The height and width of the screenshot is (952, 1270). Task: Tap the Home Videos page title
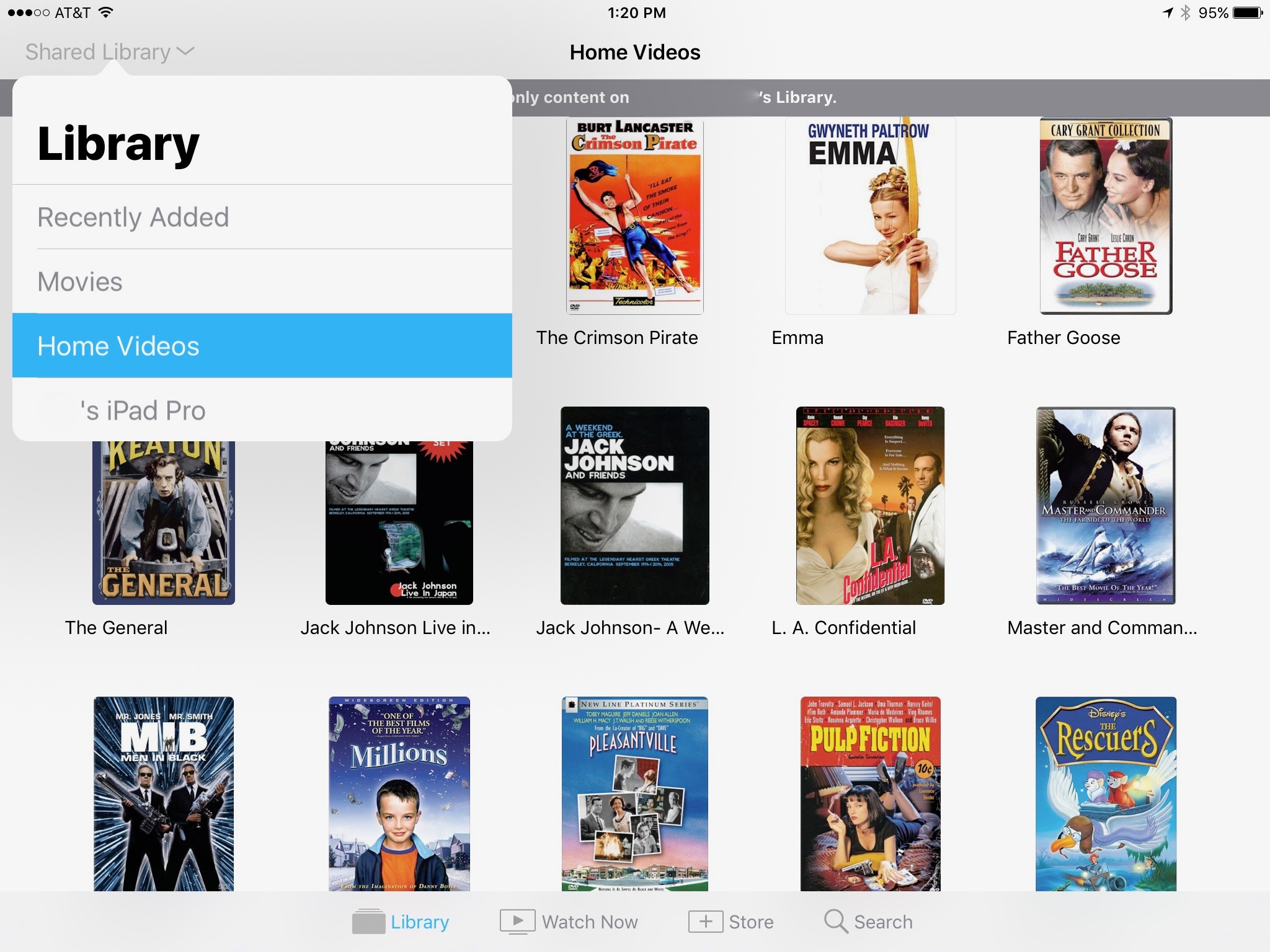point(635,52)
